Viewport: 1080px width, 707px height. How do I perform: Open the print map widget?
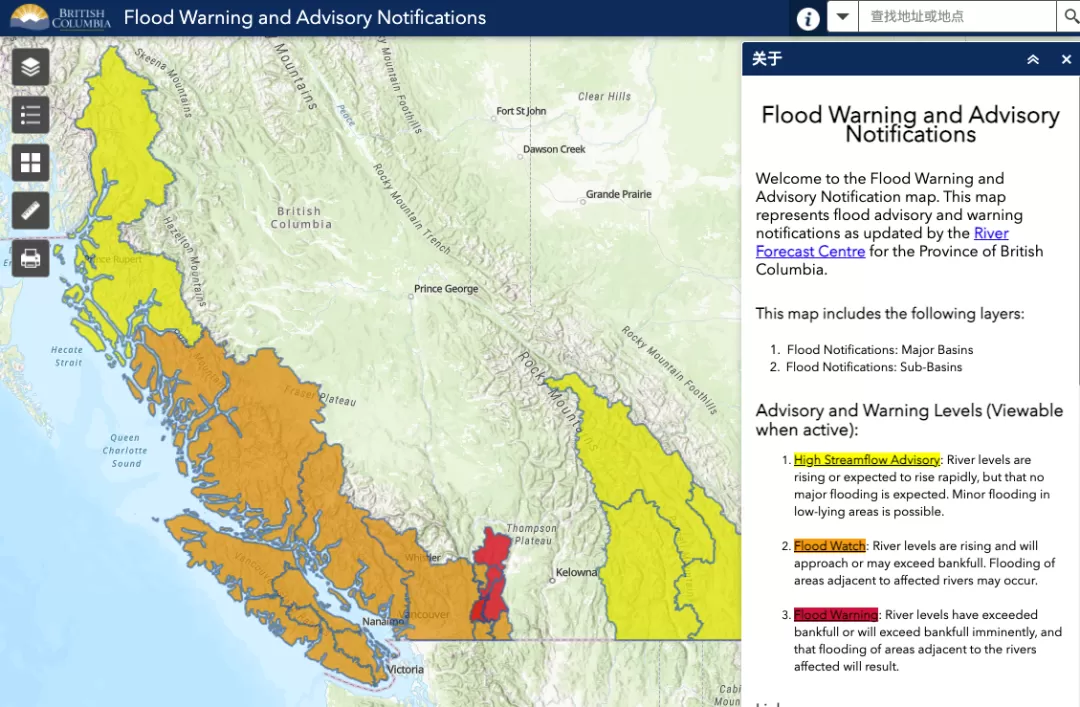tap(30, 258)
